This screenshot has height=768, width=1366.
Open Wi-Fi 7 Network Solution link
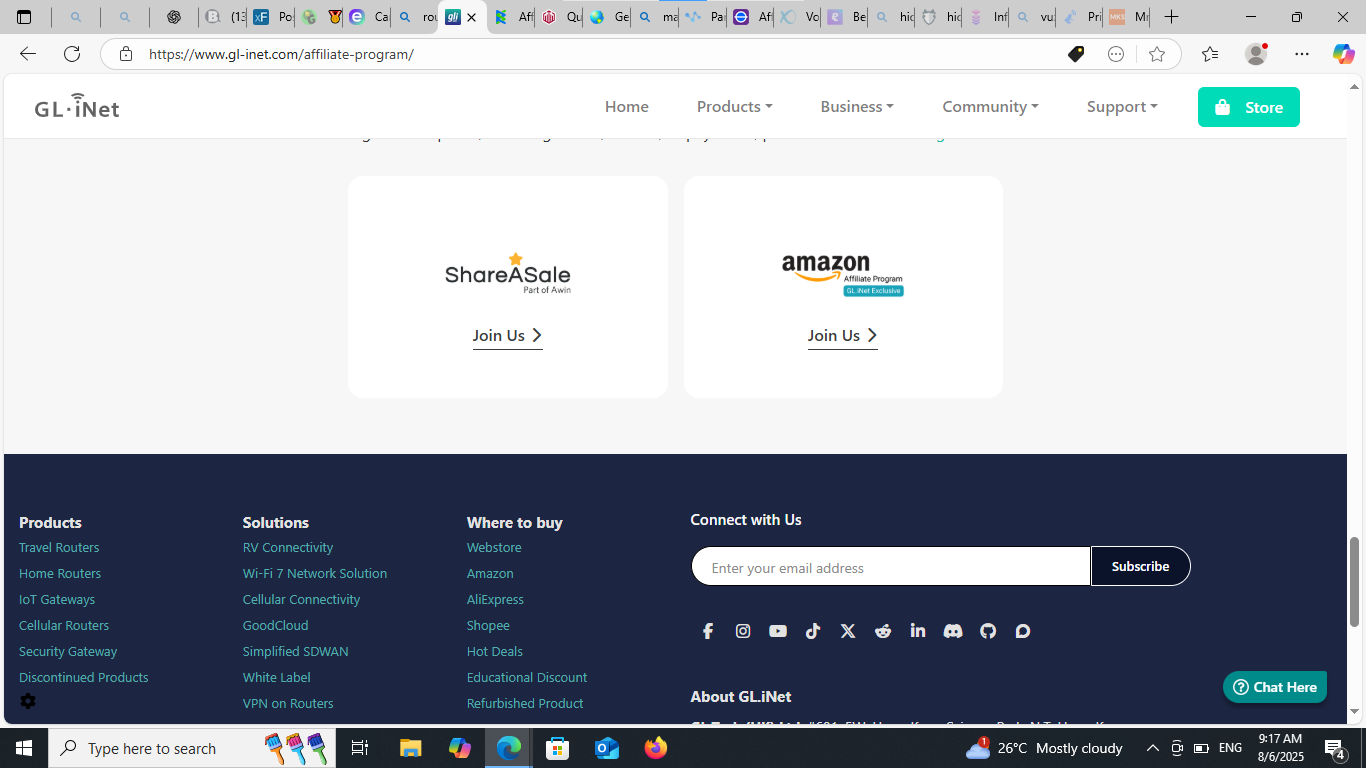click(x=315, y=573)
